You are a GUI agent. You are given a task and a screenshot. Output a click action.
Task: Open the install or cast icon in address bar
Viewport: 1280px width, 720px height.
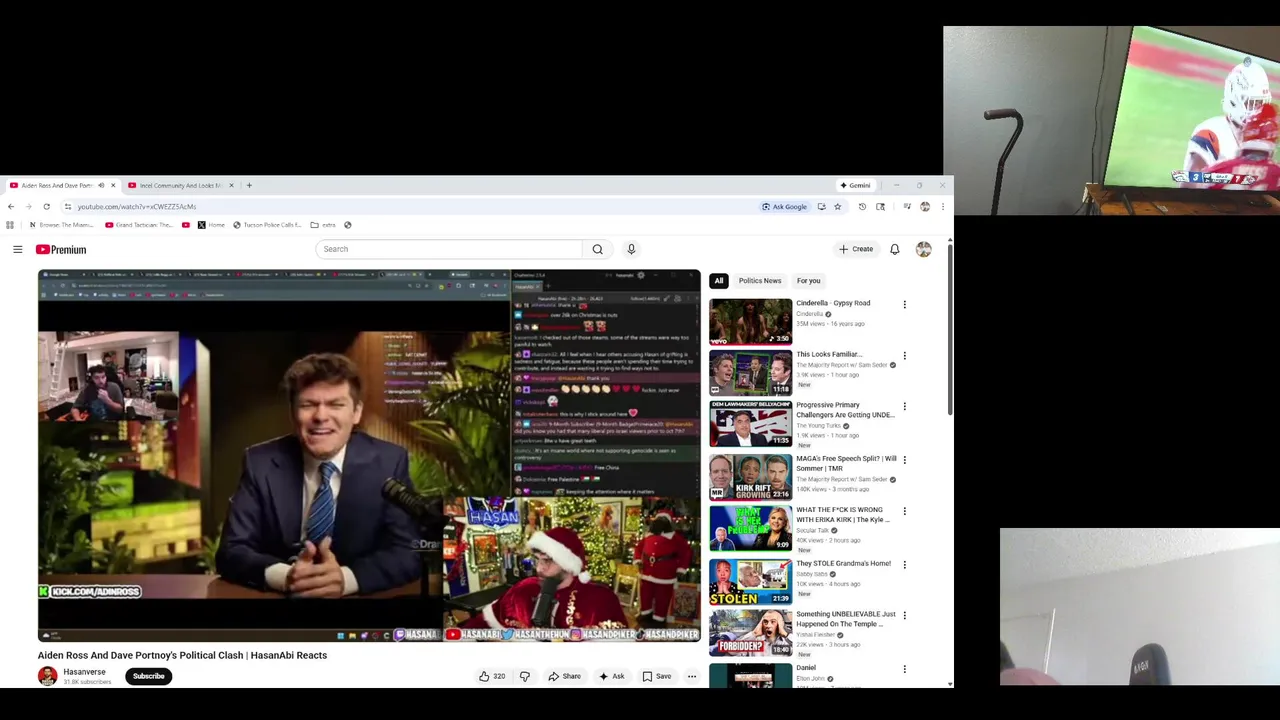coord(821,207)
